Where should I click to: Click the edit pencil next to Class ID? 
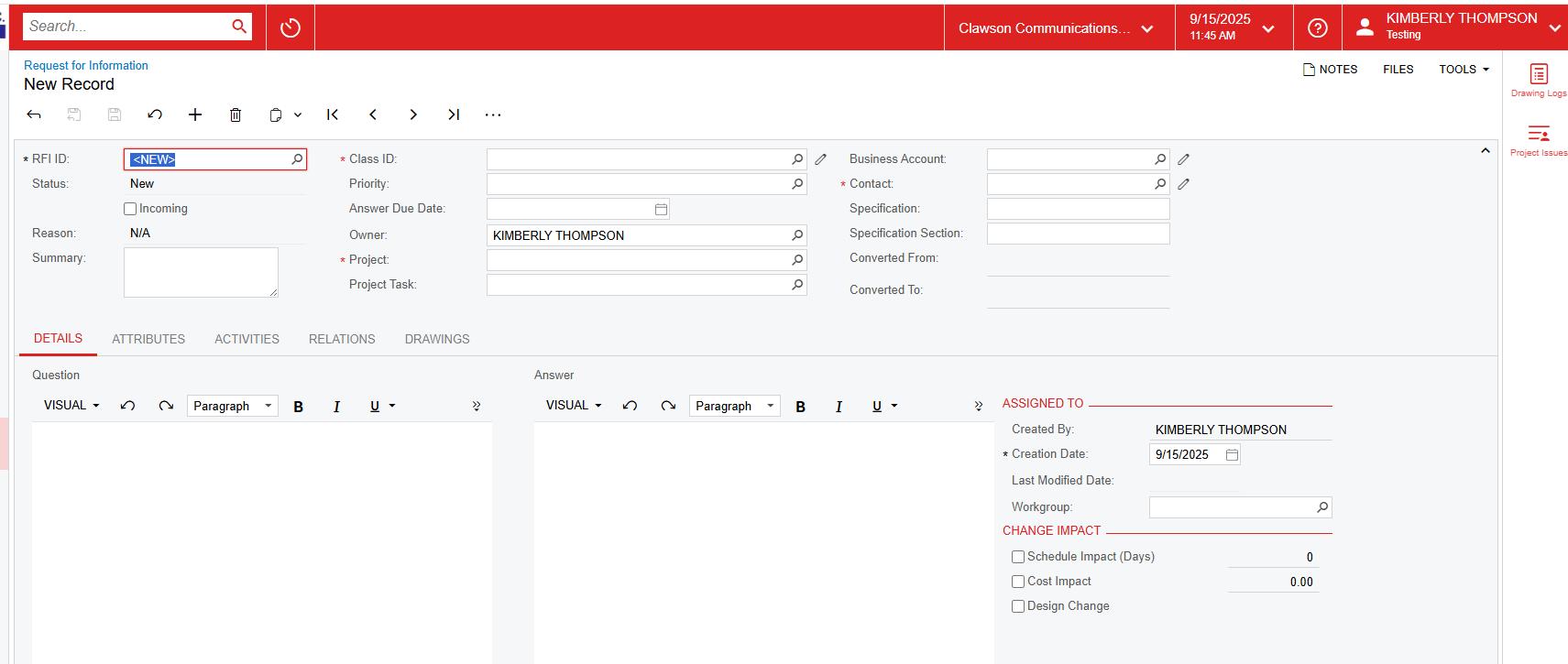click(821, 159)
